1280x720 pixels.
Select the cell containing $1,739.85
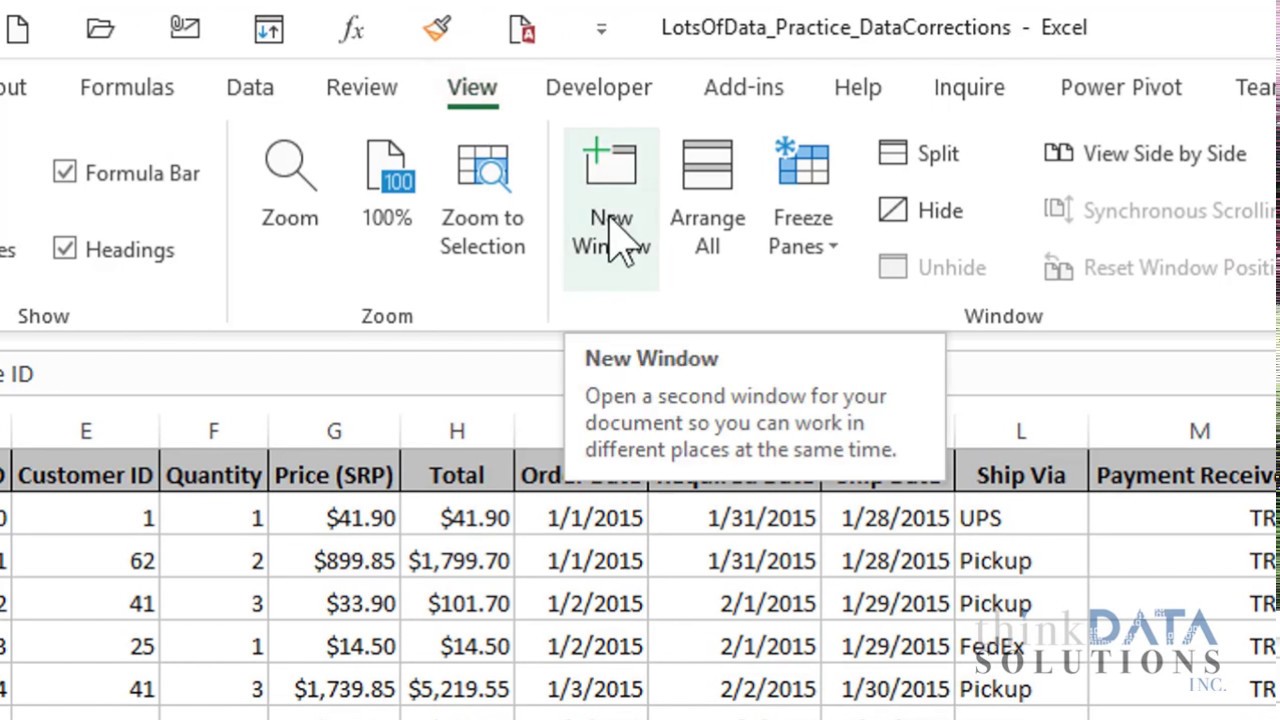(x=334, y=689)
